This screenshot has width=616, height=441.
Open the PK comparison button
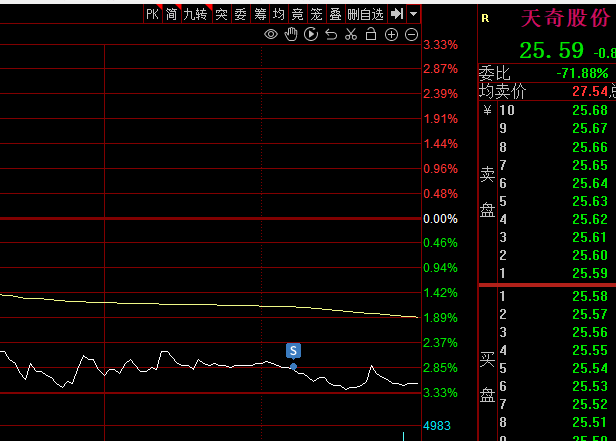[x=153, y=14]
